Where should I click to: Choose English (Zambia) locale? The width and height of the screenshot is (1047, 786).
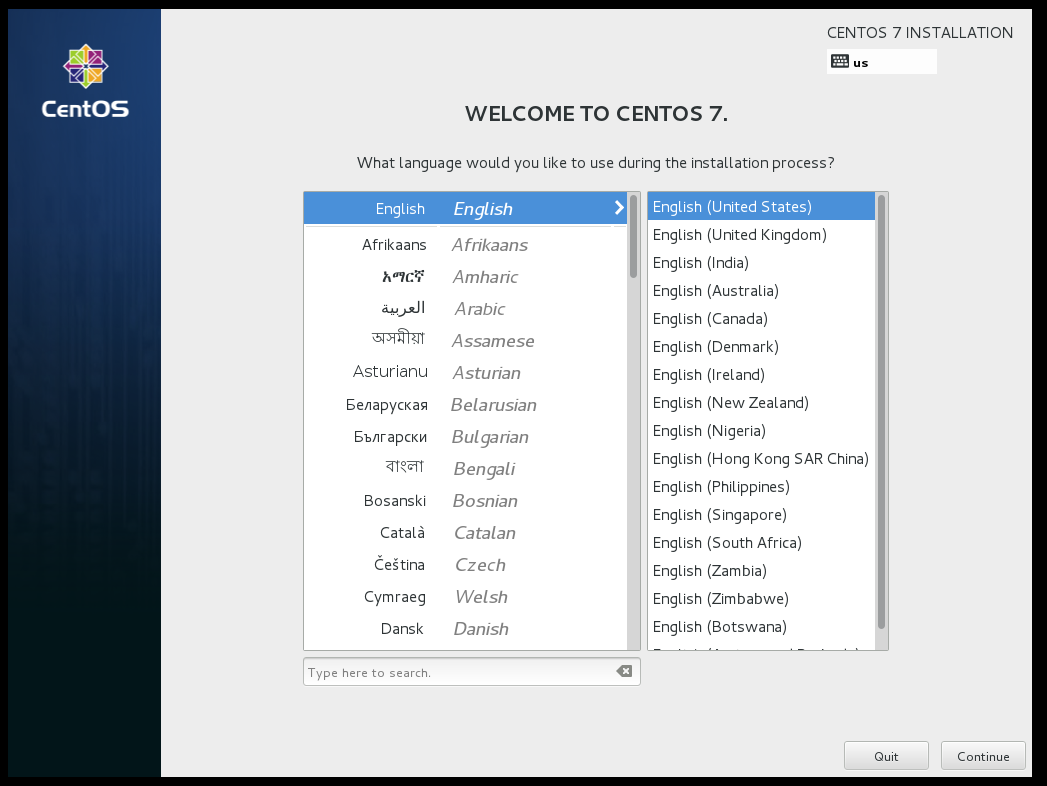(x=761, y=572)
